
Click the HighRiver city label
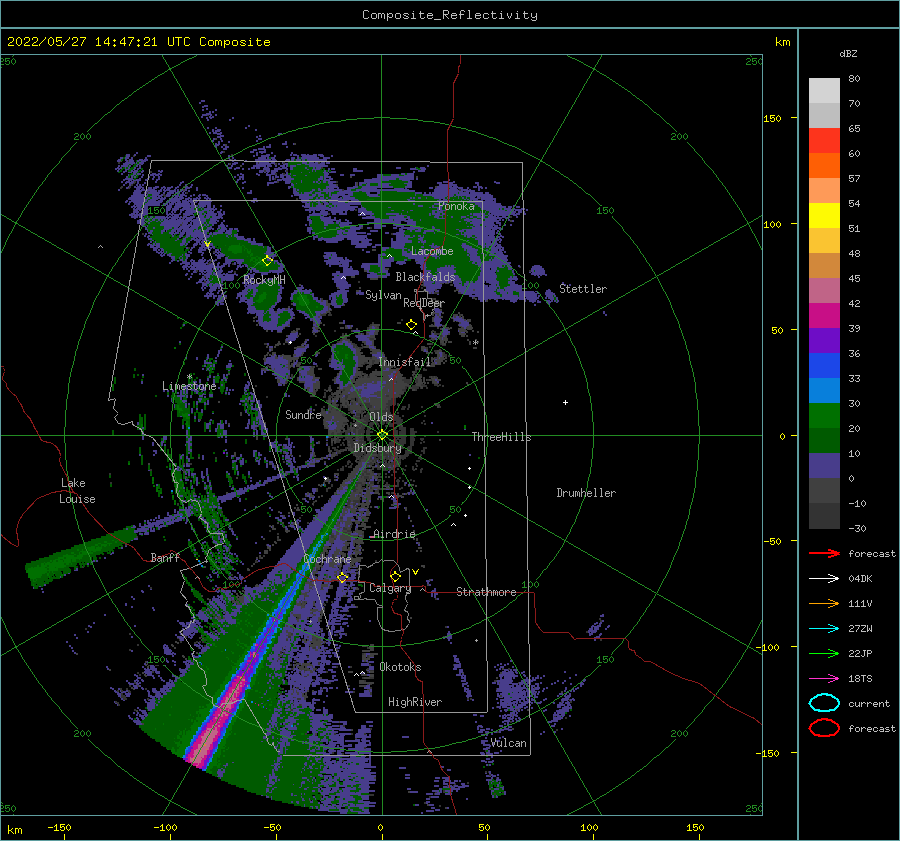[415, 702]
